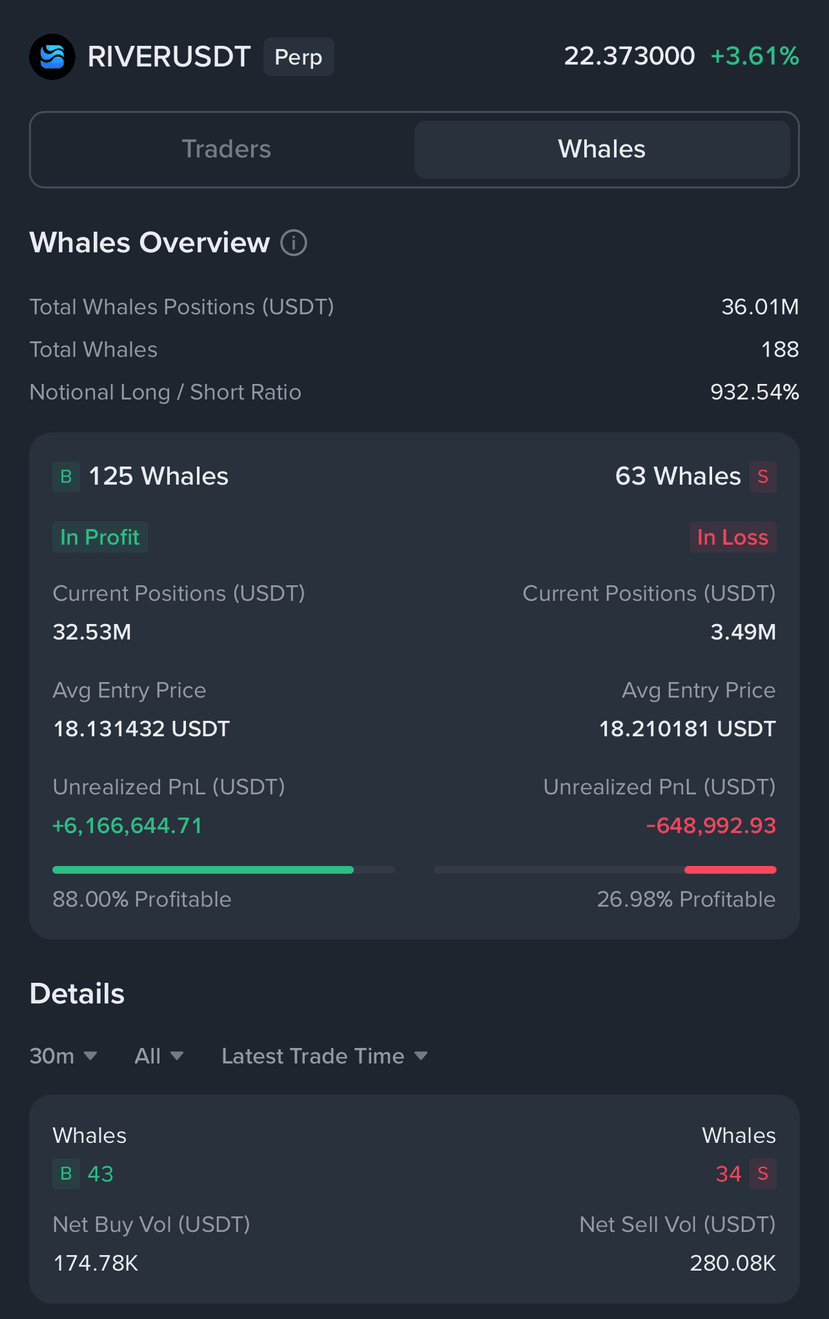Click the In Profit status tag
The height and width of the screenshot is (1319, 829).
100,537
